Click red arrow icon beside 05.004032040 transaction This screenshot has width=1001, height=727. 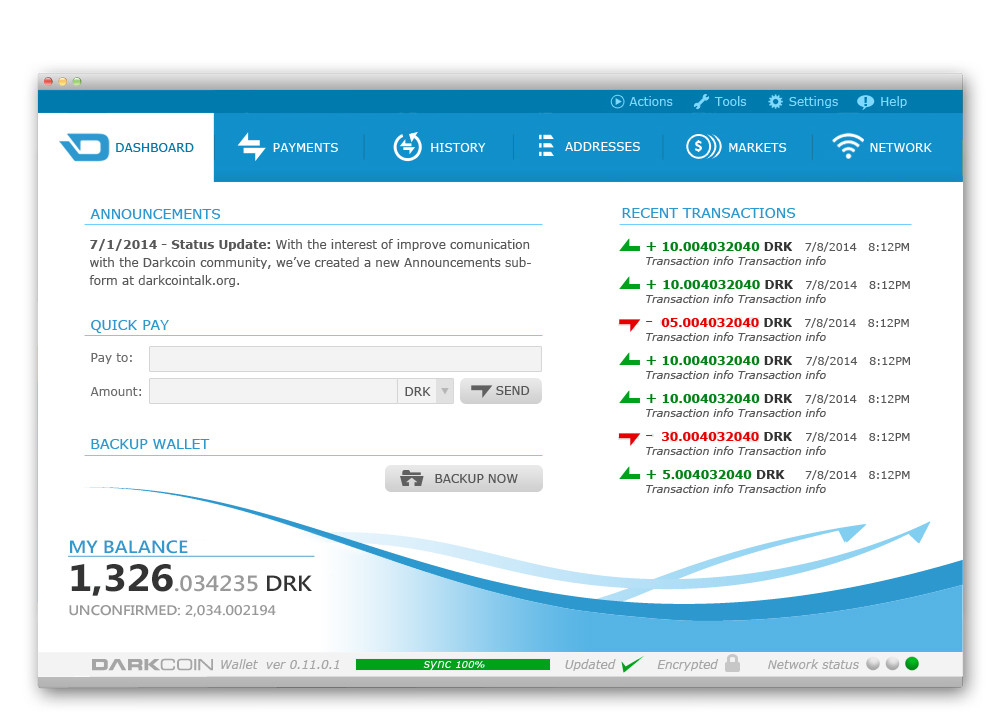[x=629, y=324]
